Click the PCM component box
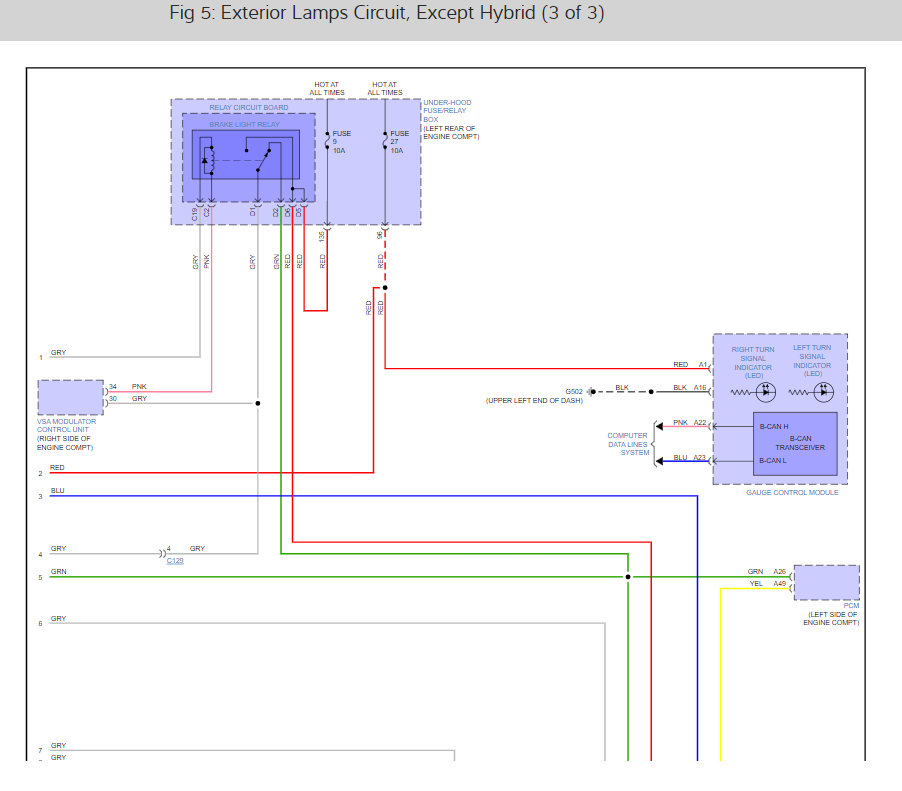 [x=827, y=583]
